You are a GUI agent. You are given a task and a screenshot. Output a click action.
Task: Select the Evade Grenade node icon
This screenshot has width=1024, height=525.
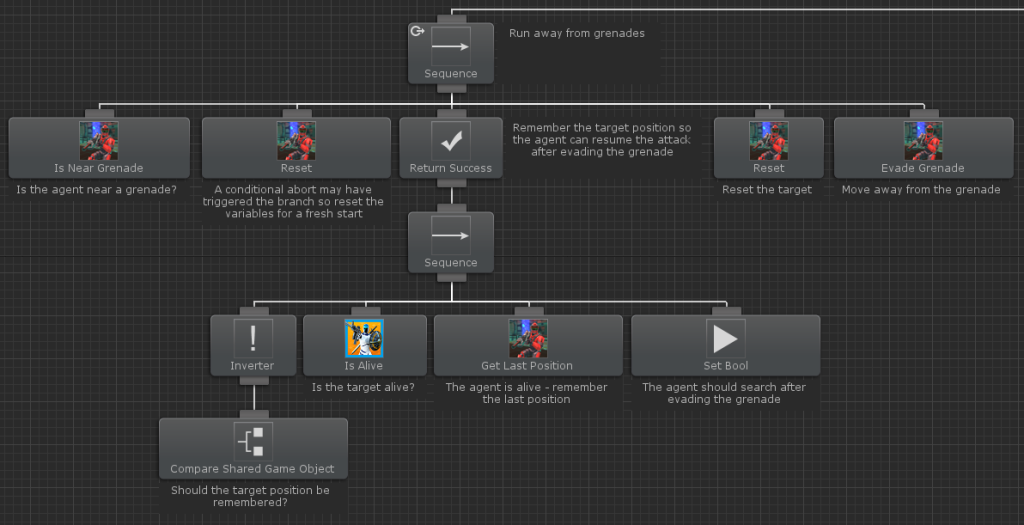coord(923,140)
